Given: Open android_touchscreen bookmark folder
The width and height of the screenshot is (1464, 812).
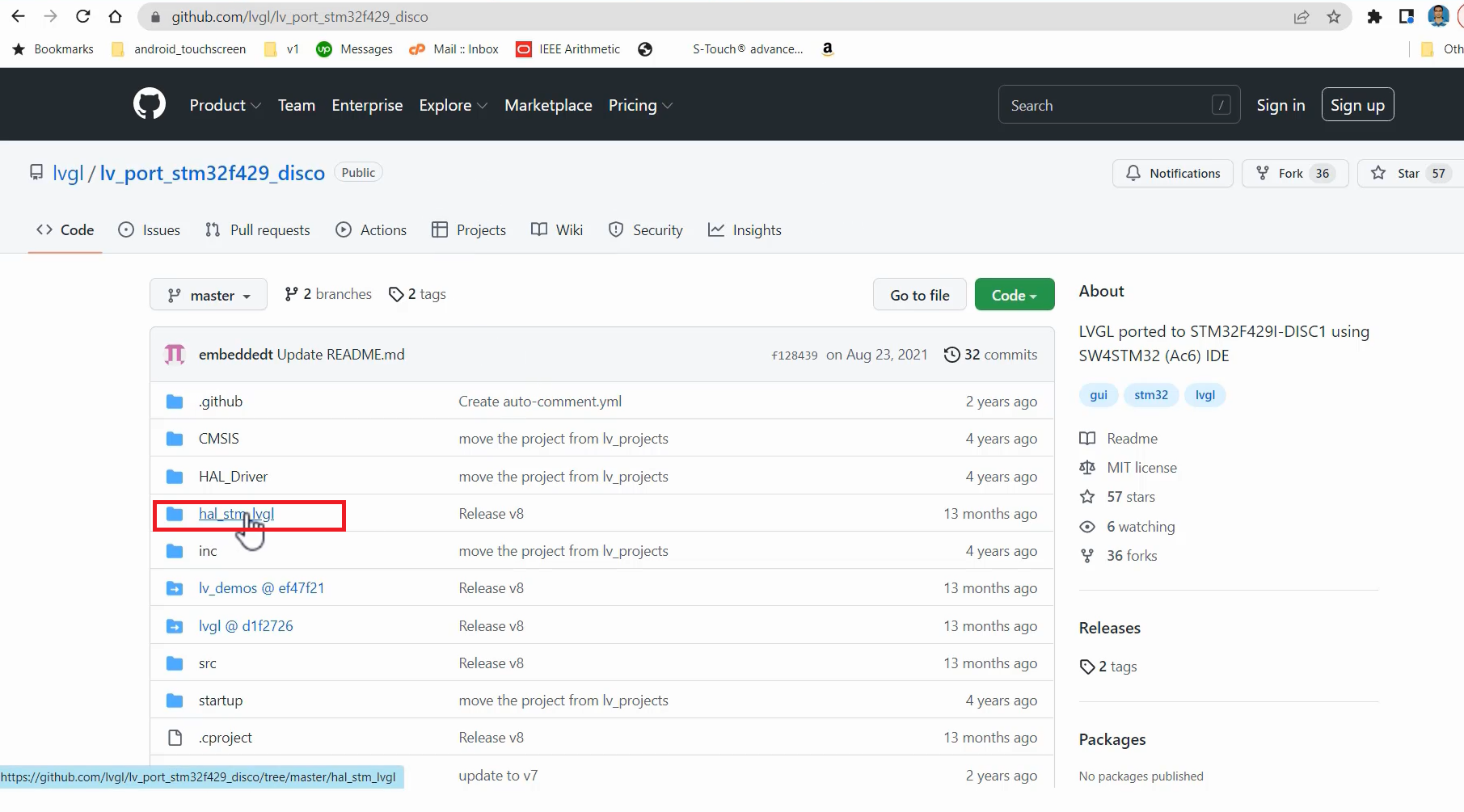Looking at the screenshot, I should coord(179,48).
